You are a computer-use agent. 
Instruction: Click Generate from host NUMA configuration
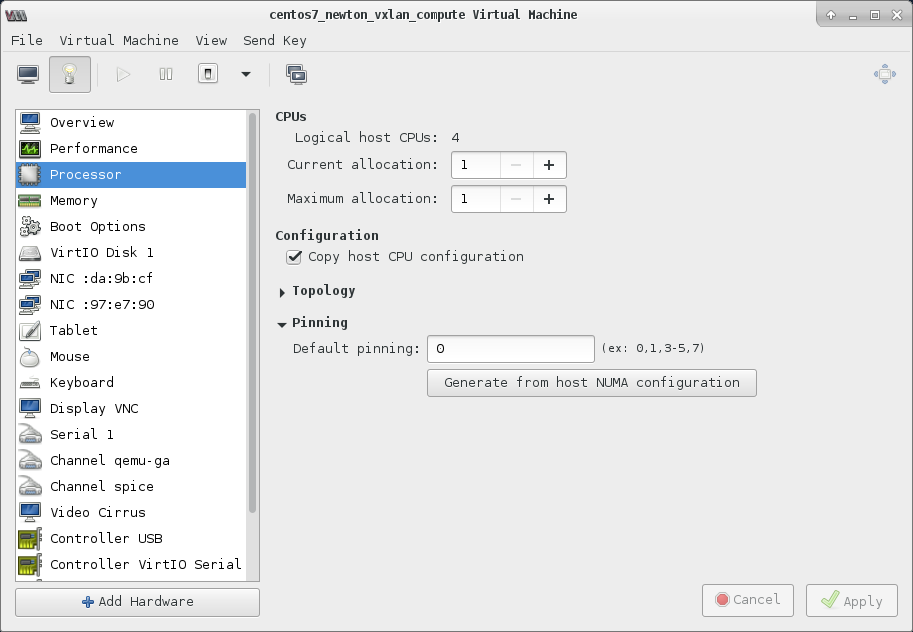click(x=591, y=383)
